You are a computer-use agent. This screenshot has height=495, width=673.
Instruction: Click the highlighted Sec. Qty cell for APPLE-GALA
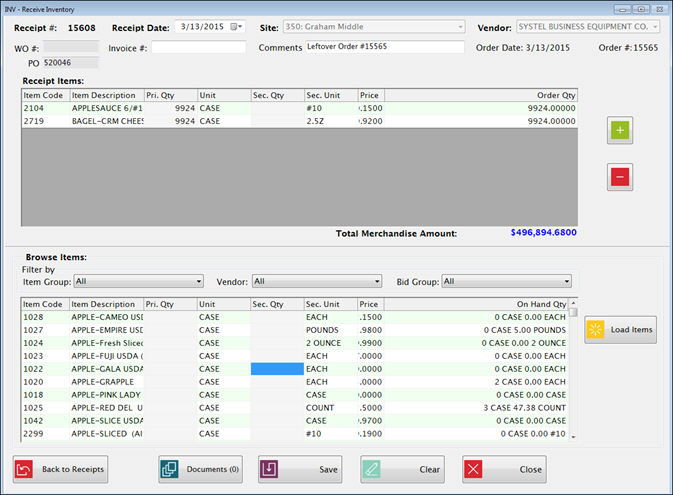277,369
